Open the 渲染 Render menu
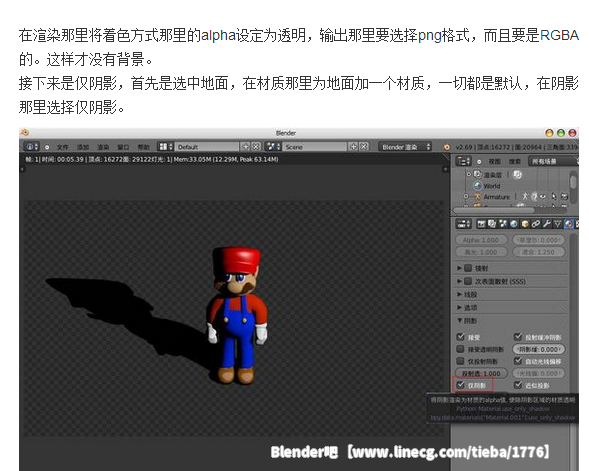This screenshot has height=471, width=589. pos(103,147)
